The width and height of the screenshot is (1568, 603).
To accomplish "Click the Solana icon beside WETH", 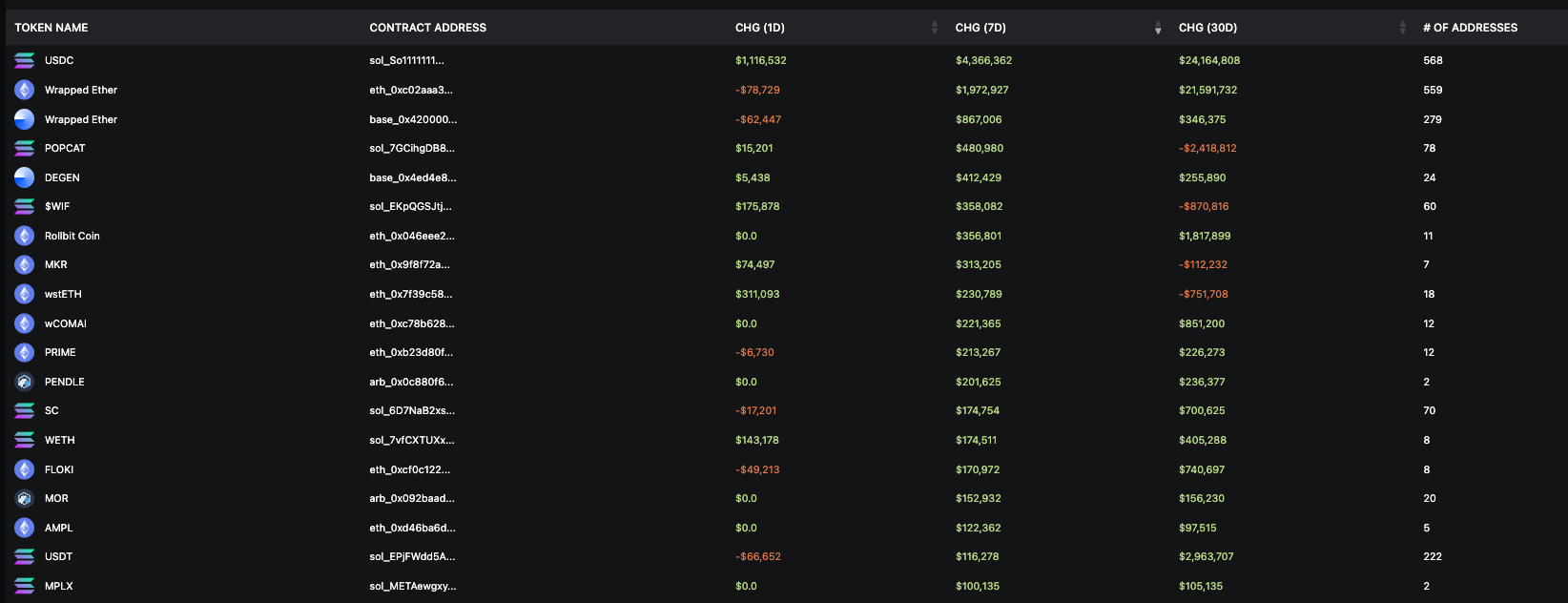I will 25,440.
